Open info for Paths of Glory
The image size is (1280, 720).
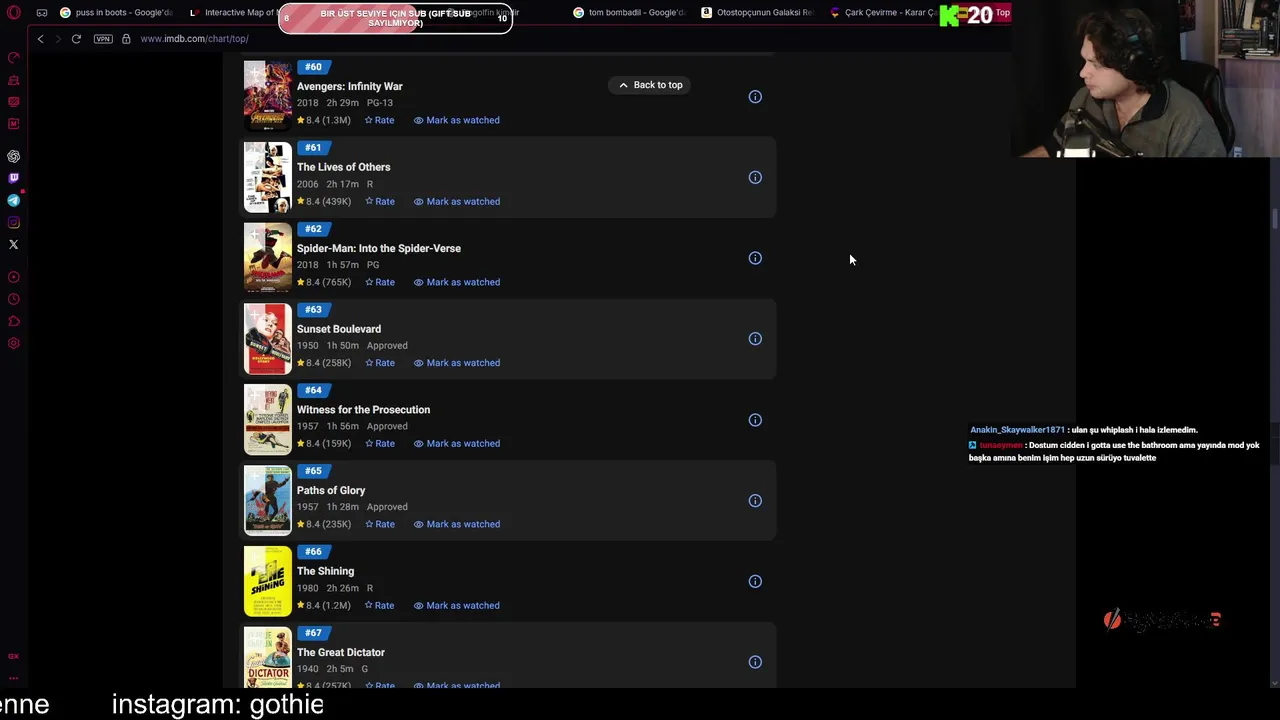(755, 501)
